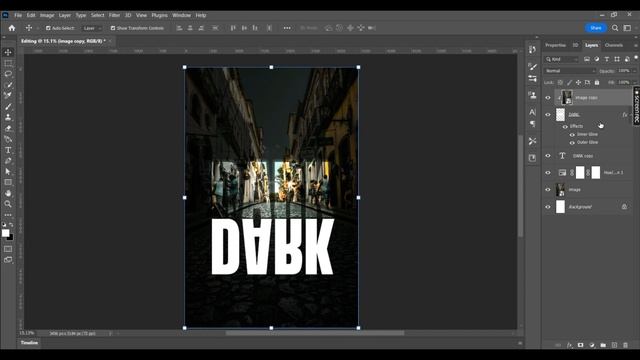Collapse the DARK layer effects arrow
Screen dimensions: 640x360
pyautogui.click(x=631, y=115)
